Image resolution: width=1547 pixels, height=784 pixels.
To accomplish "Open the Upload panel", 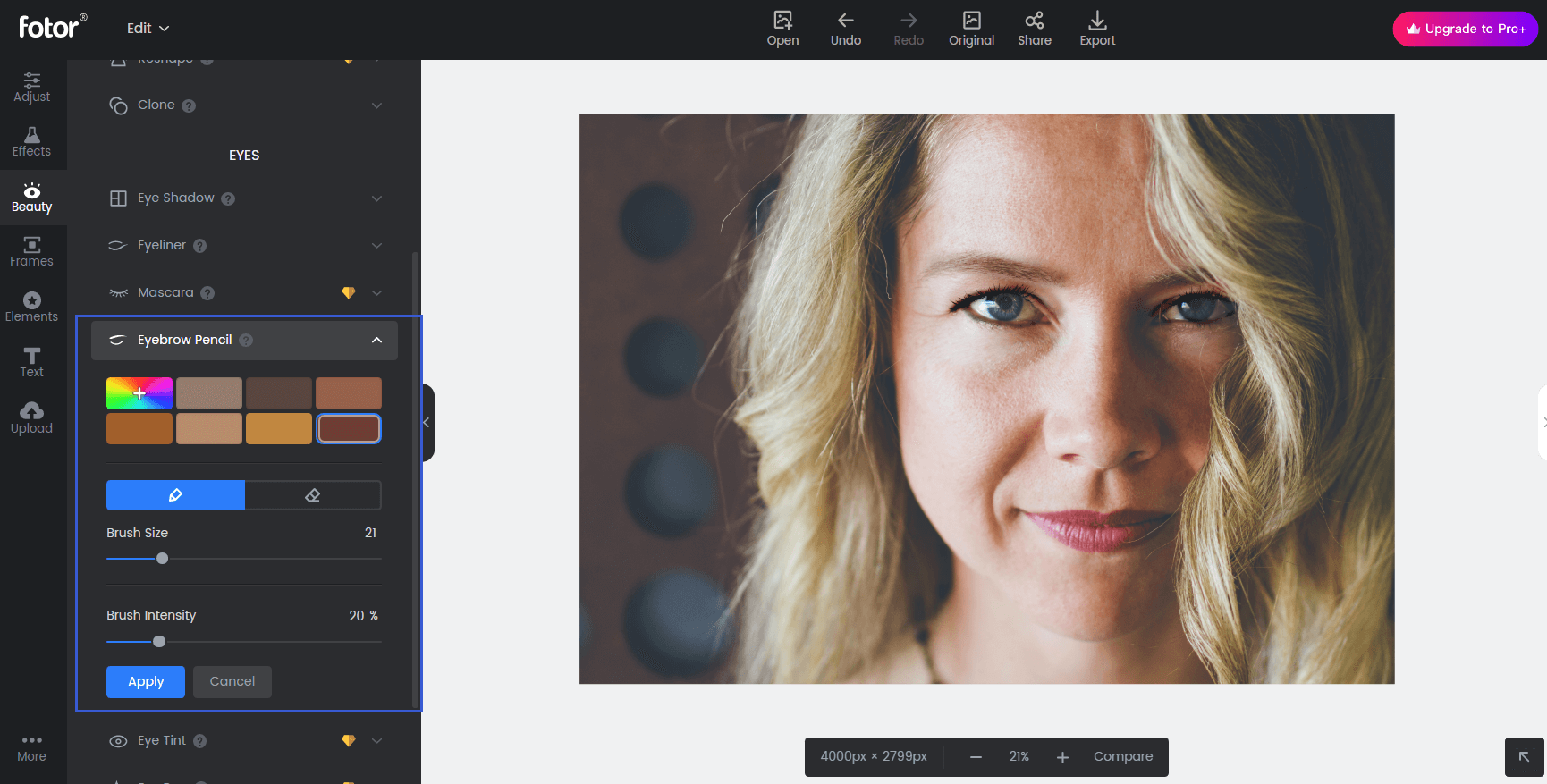I will pos(32,417).
